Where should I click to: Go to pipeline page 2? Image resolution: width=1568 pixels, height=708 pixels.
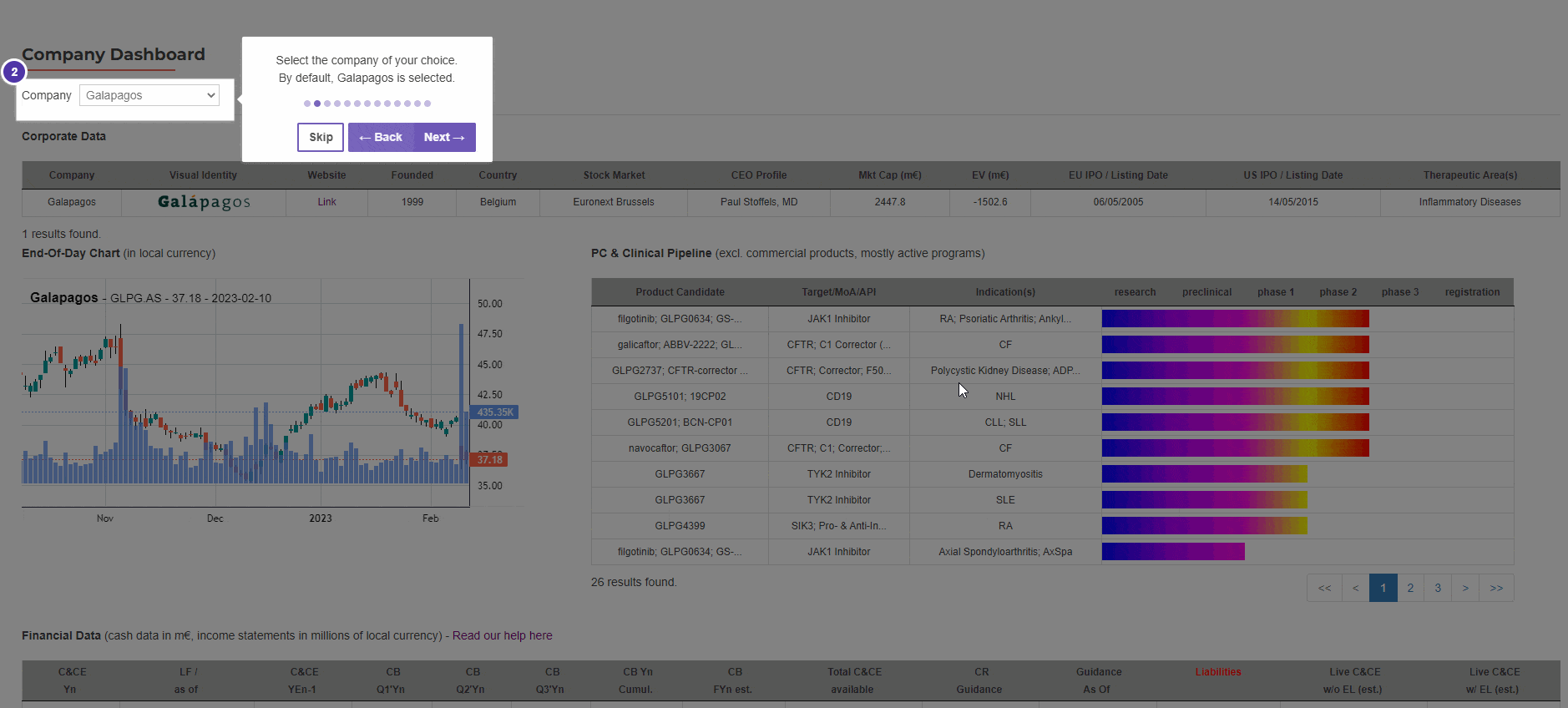coord(1410,588)
